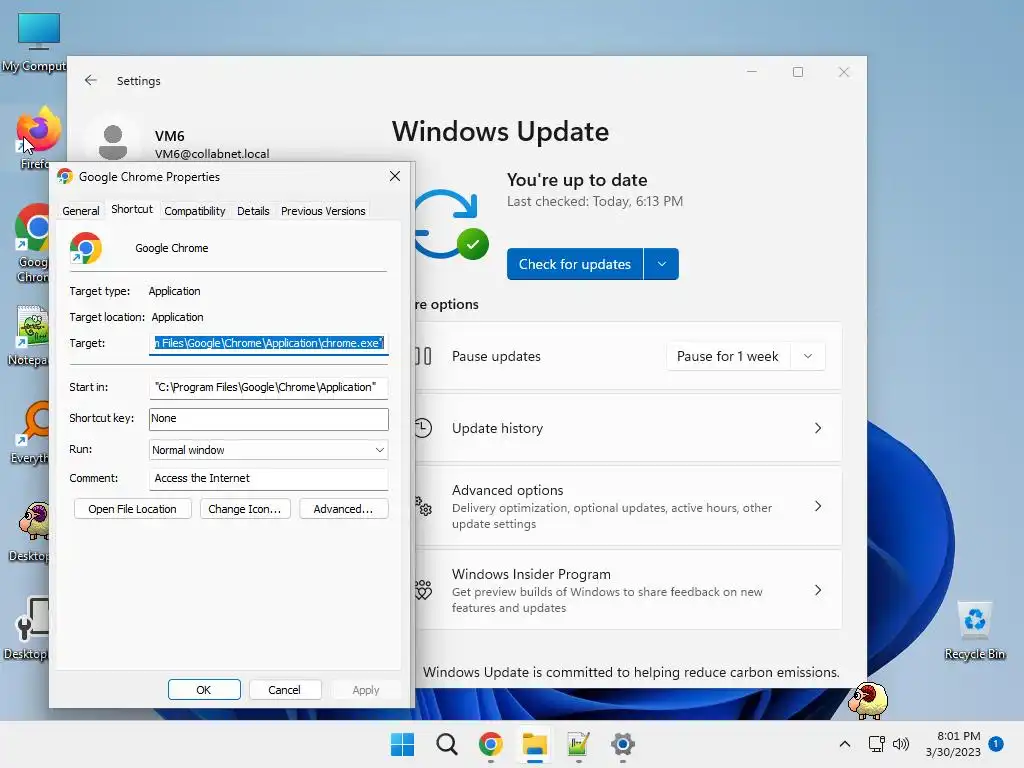Open the Pause for 1 week dropdown arrow
The width and height of the screenshot is (1024, 768).
click(808, 357)
